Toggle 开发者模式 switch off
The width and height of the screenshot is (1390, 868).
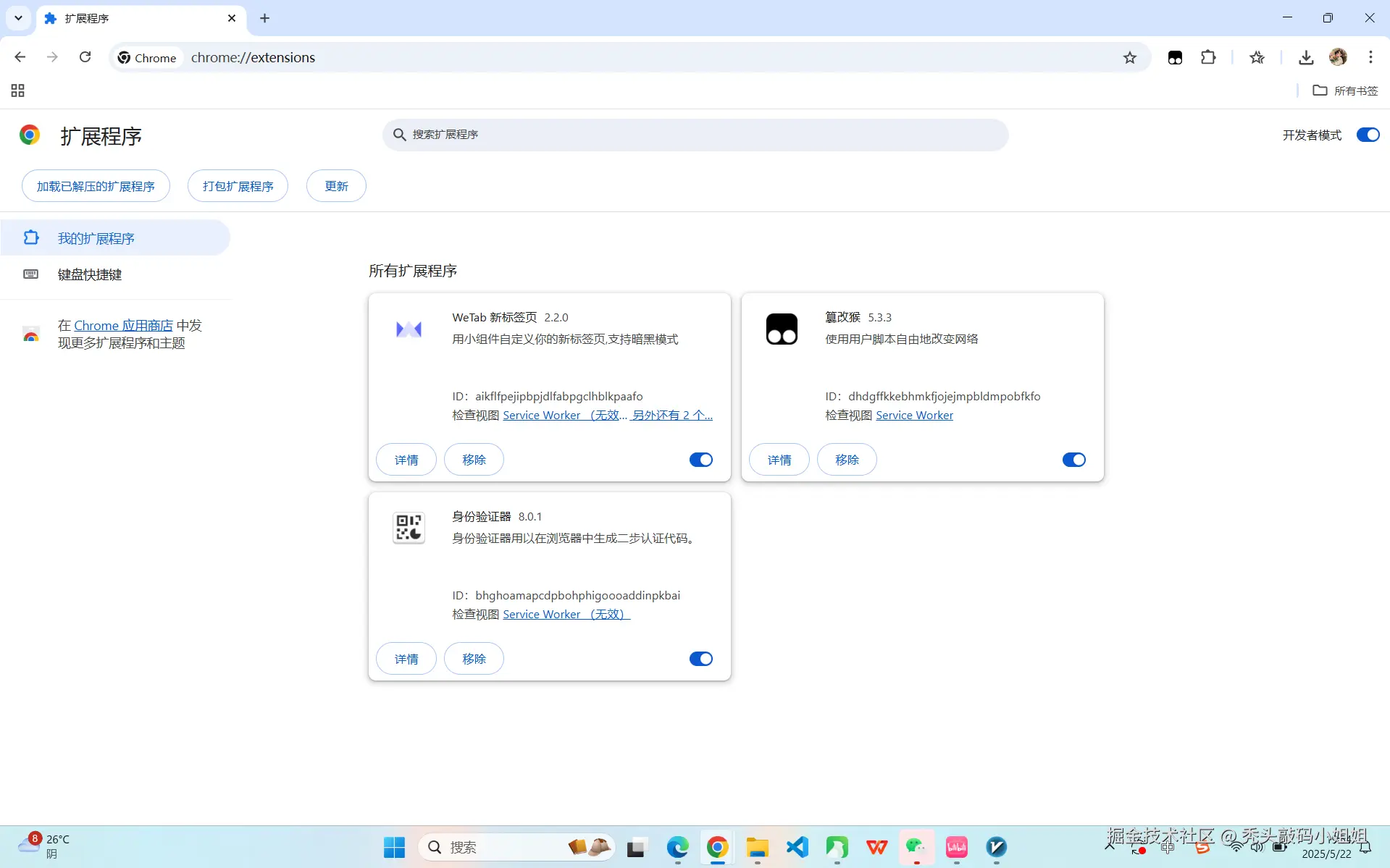click(1368, 135)
